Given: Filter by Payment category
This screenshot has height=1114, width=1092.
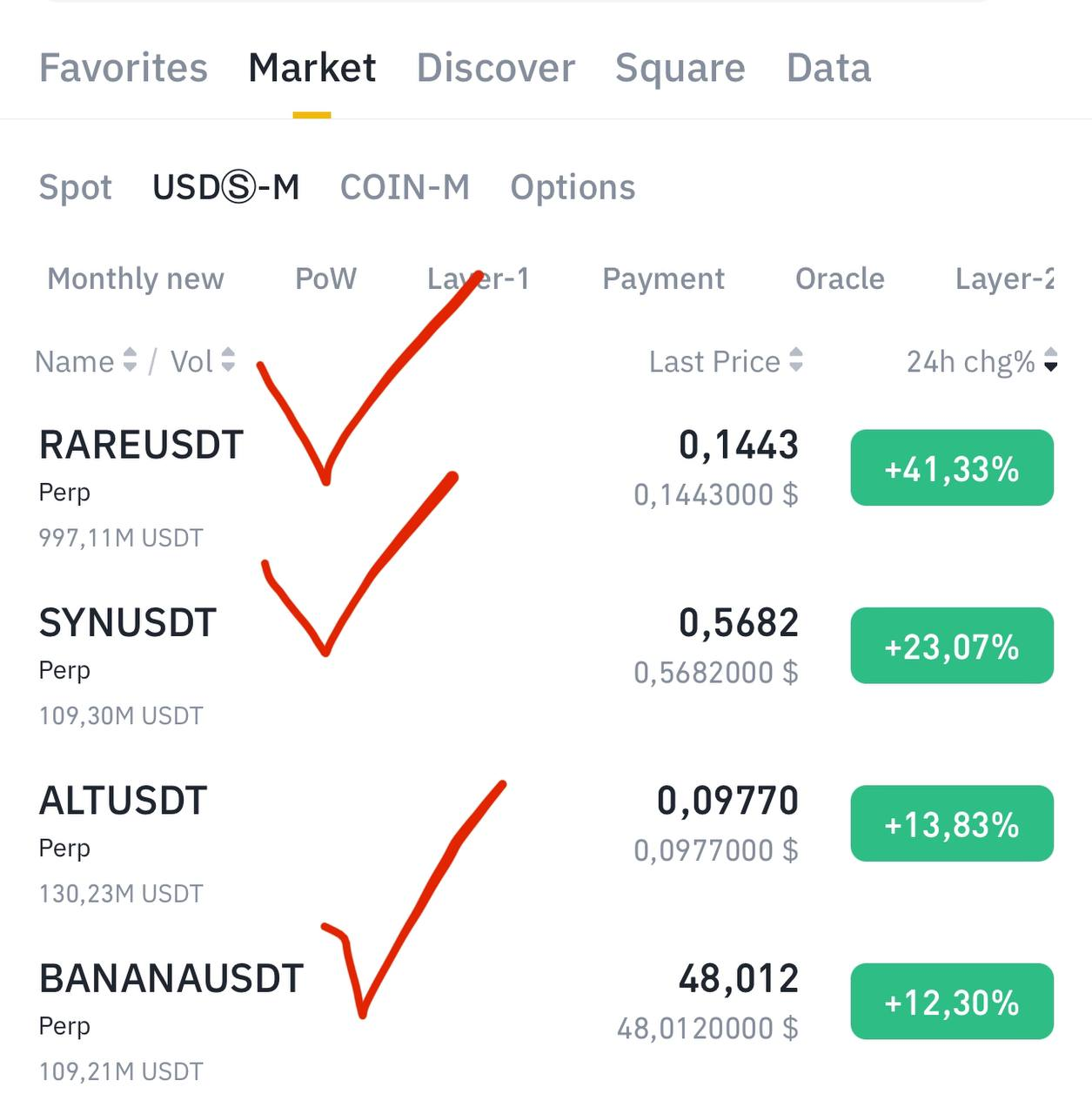Looking at the screenshot, I should click(x=663, y=278).
